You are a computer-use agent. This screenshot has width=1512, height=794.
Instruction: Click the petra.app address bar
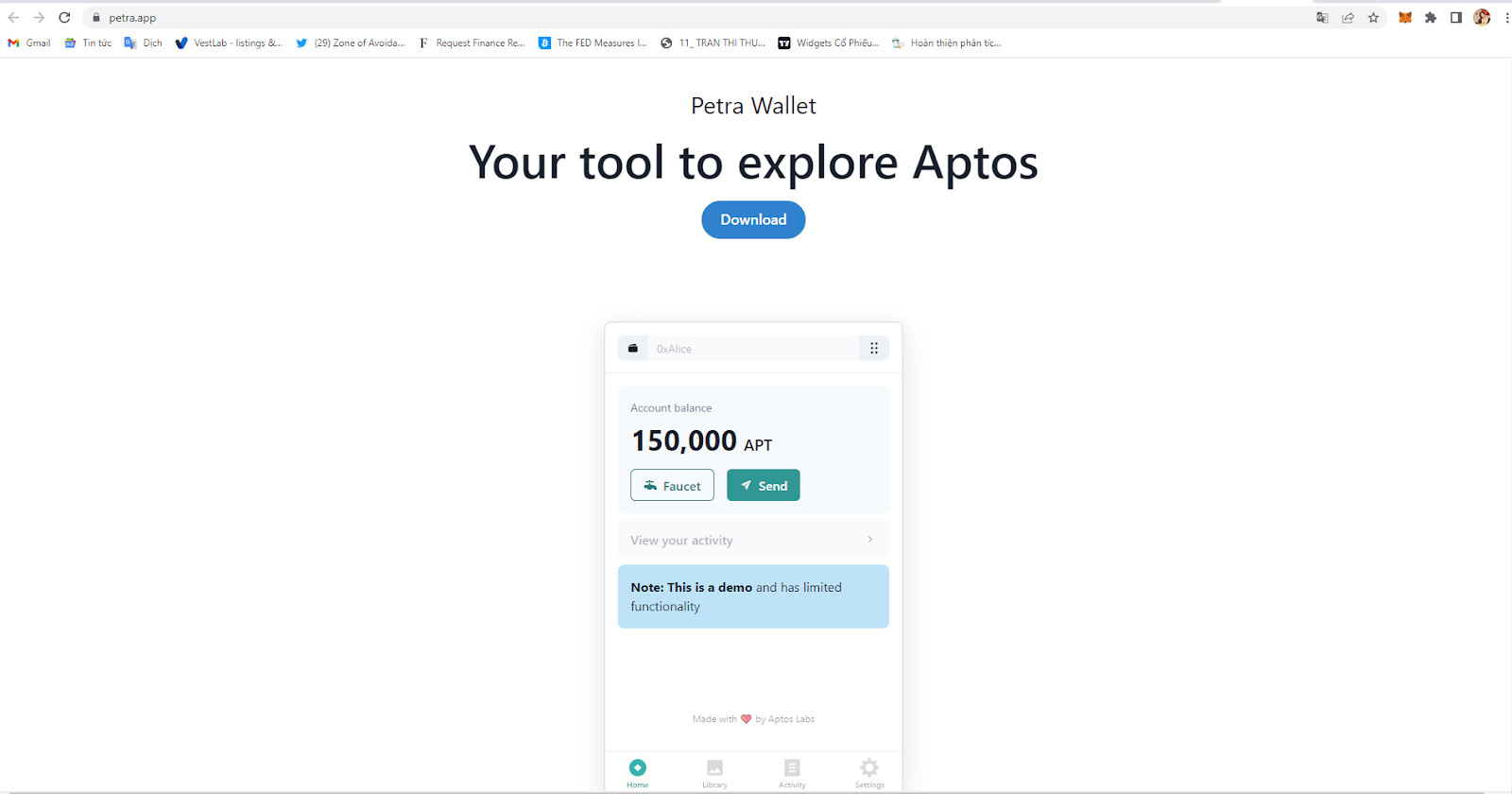pyautogui.click(x=699, y=18)
